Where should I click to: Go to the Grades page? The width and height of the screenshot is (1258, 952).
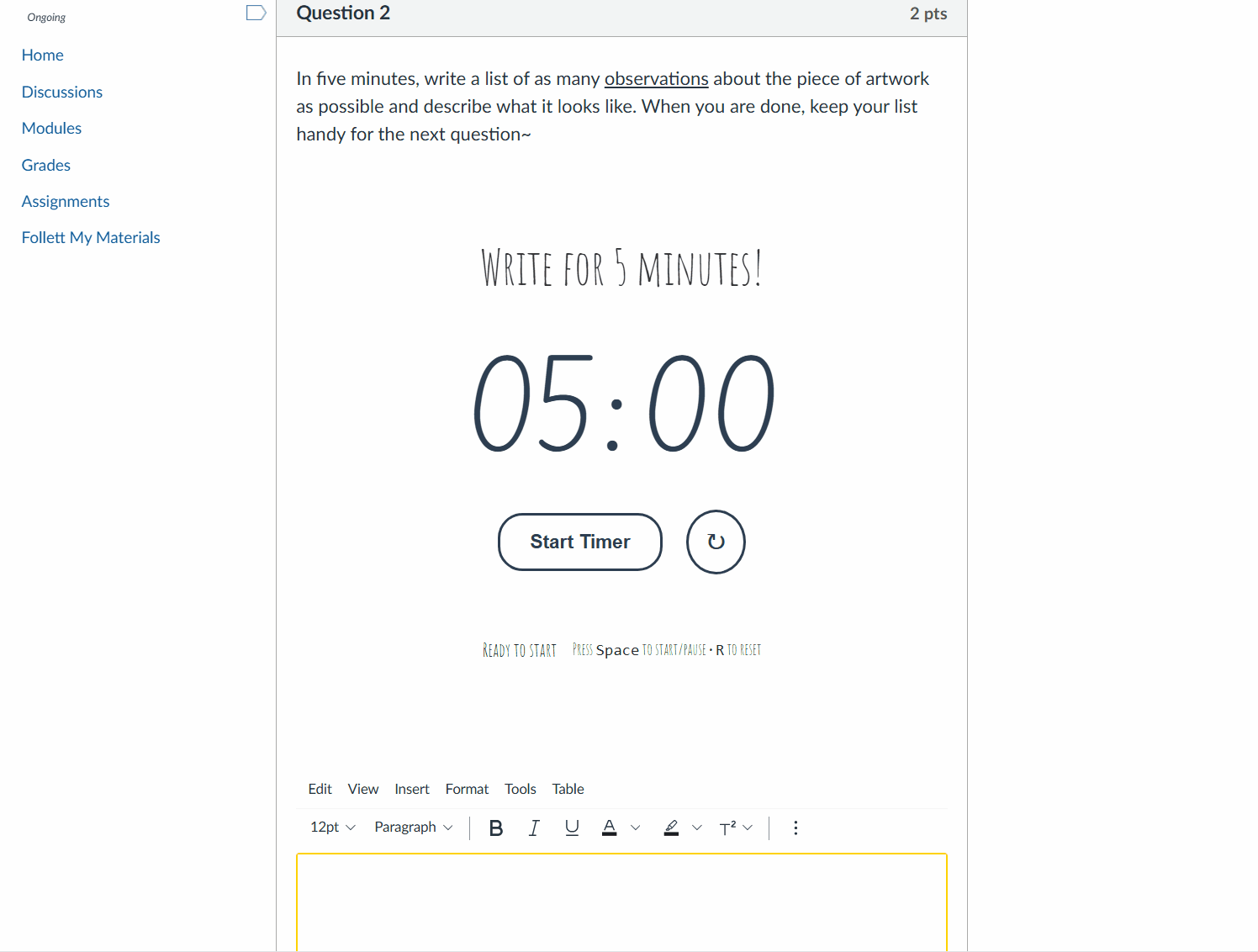(45, 165)
